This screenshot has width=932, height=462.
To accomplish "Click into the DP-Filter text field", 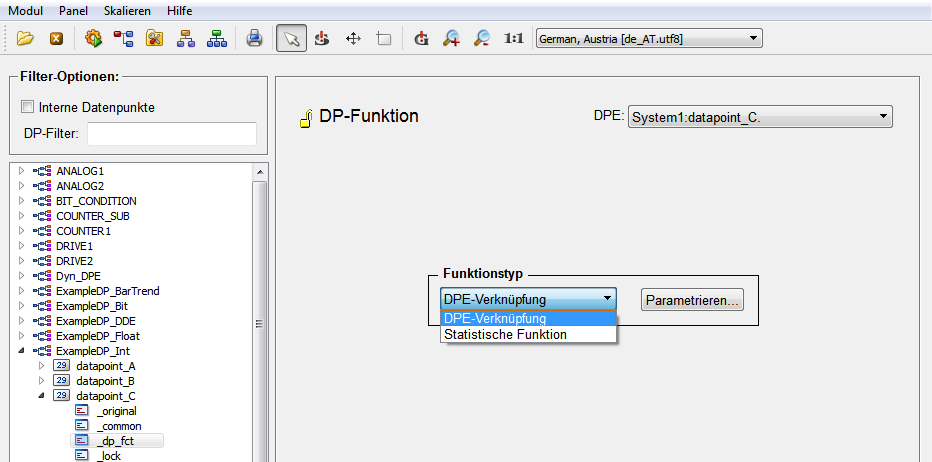I will click(172, 133).
